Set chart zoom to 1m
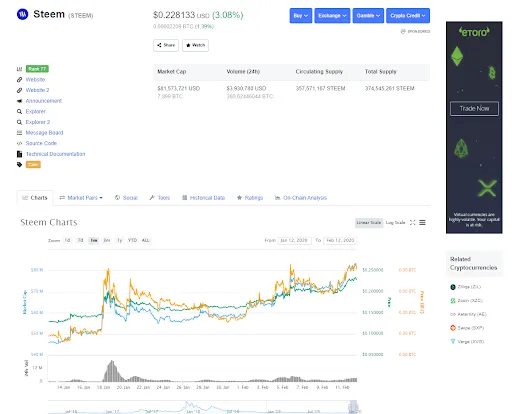Screen dimensions: 512x414 click(x=94, y=240)
